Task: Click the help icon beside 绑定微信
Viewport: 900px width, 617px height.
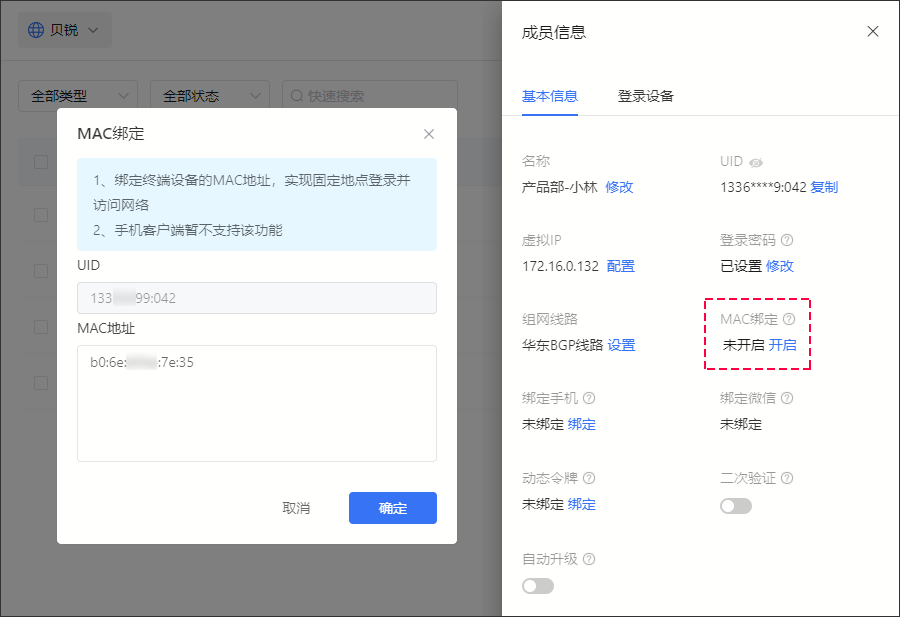Action: [788, 398]
